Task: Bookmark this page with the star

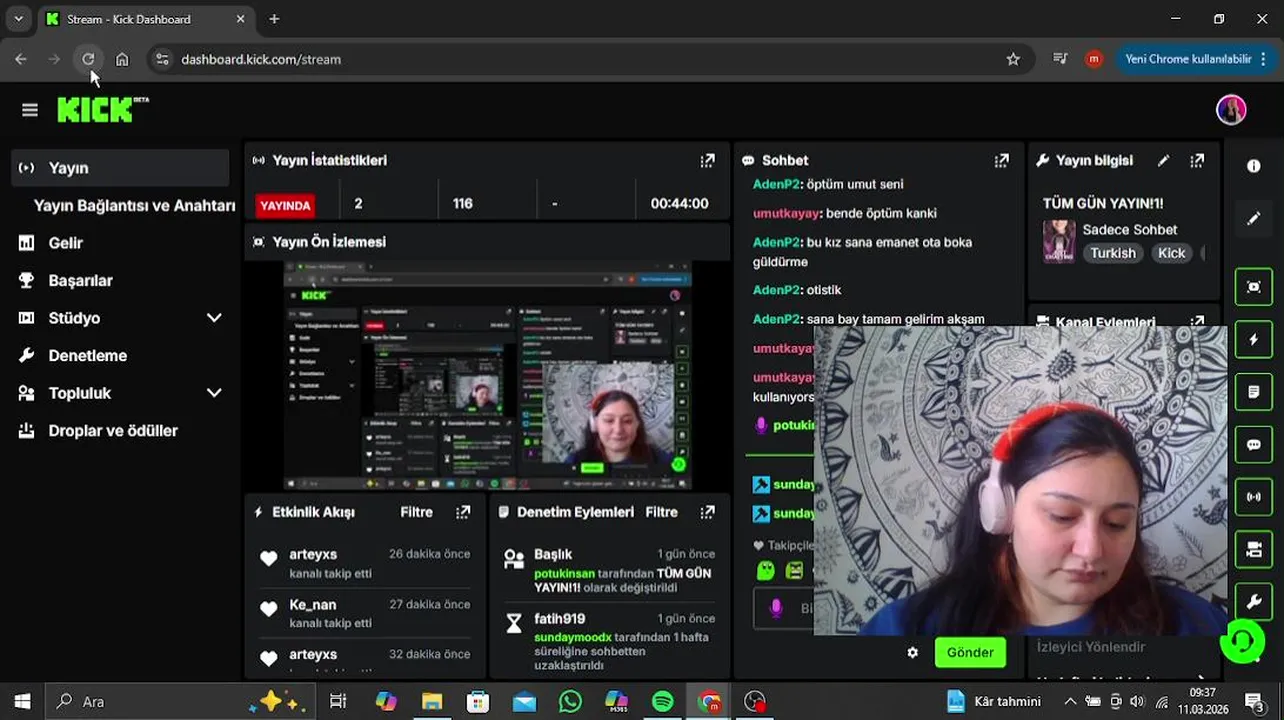Action: tap(1013, 59)
